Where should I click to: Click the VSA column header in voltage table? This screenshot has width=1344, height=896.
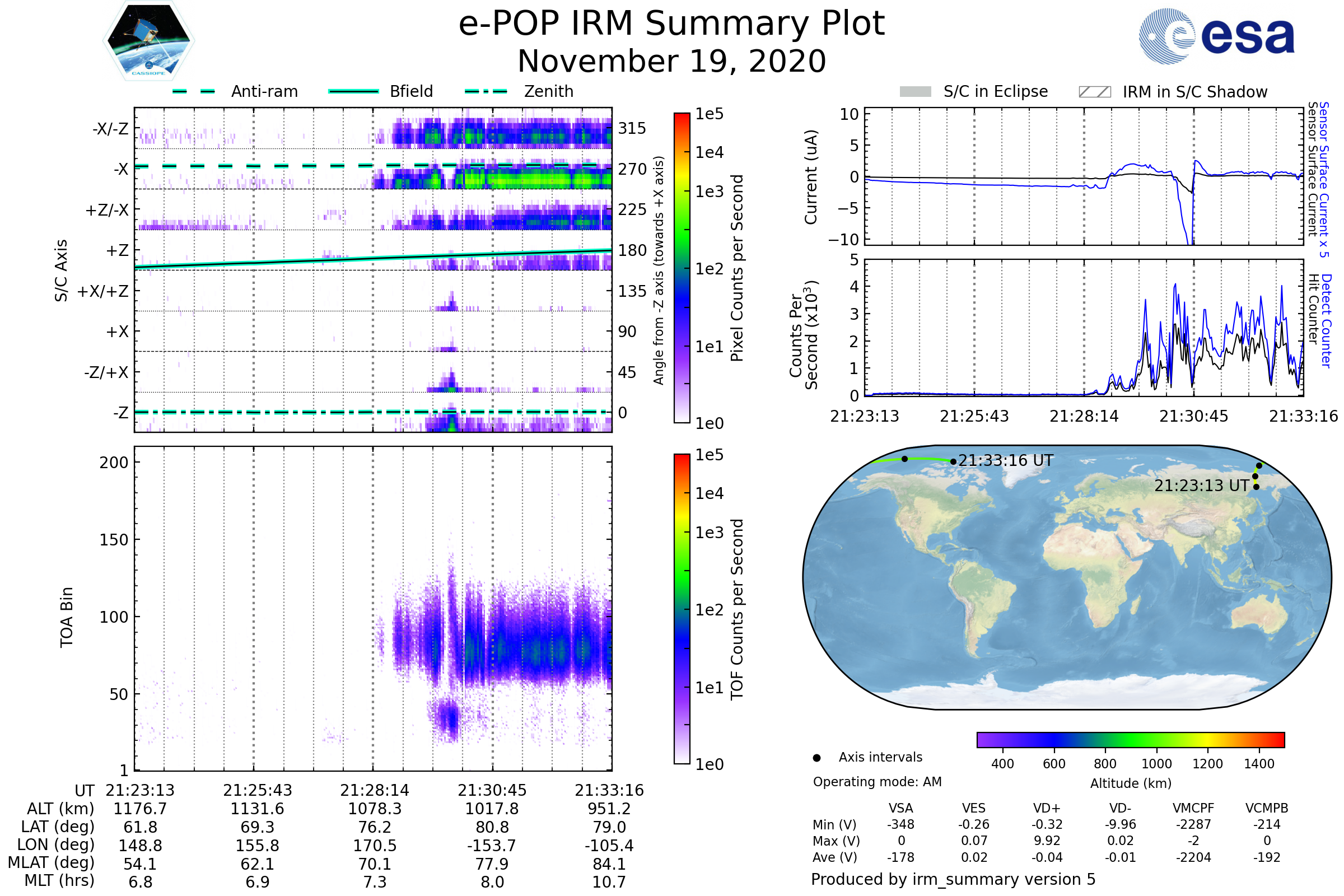900,808
